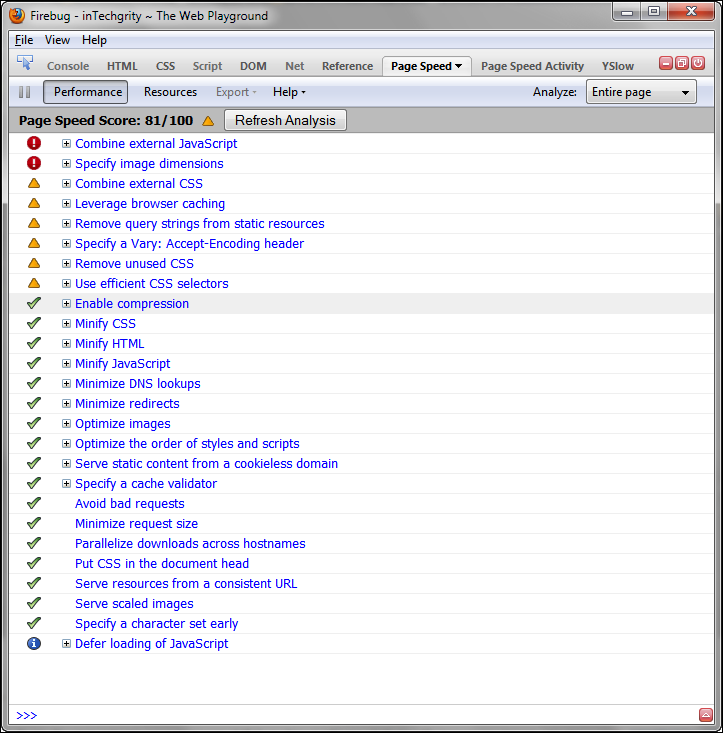Click green checkmark for Optimize images
Image resolution: width=723 pixels, height=733 pixels.
tap(34, 423)
